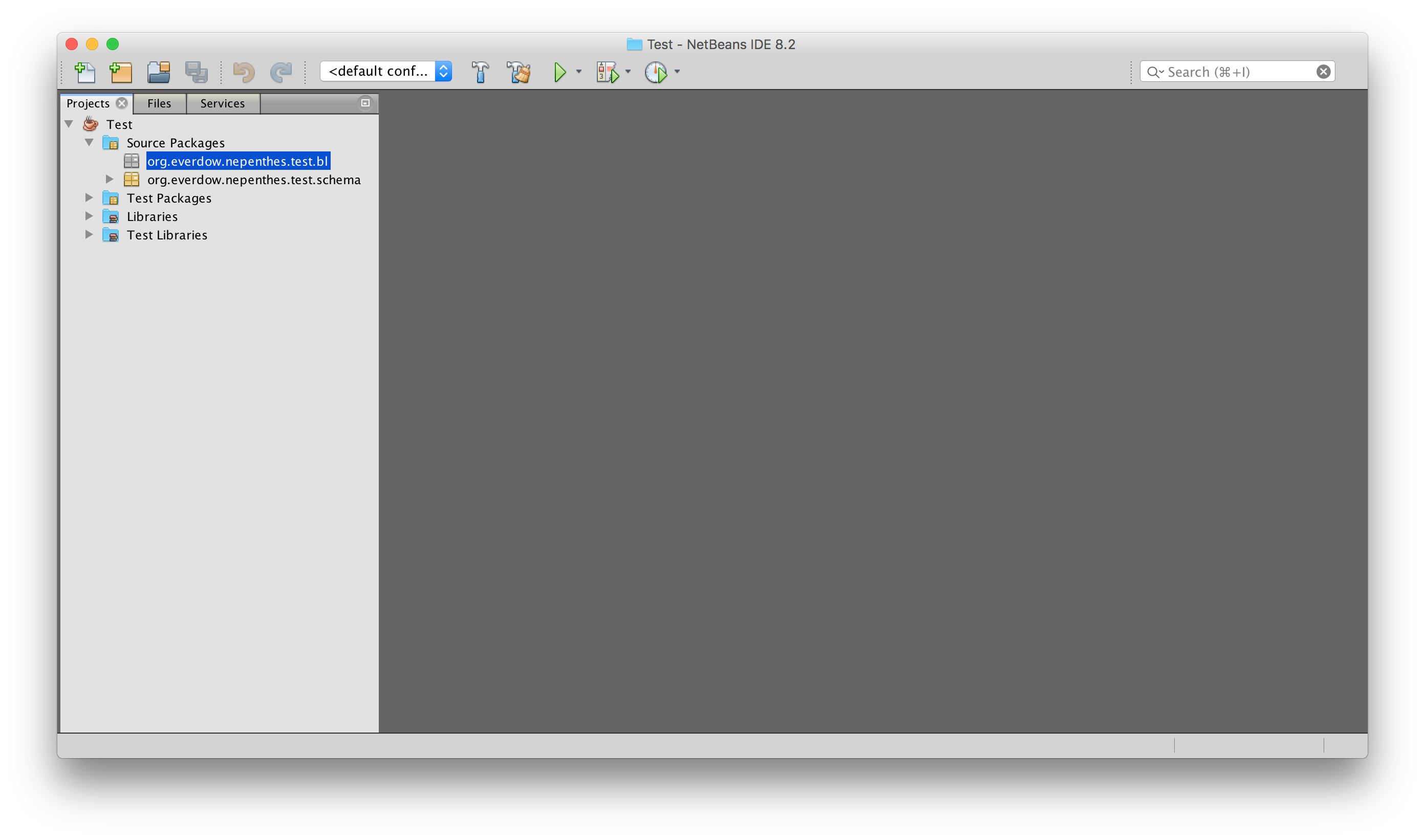The width and height of the screenshot is (1425, 840).
Task: Collapse the Test project node
Action: coord(69,124)
